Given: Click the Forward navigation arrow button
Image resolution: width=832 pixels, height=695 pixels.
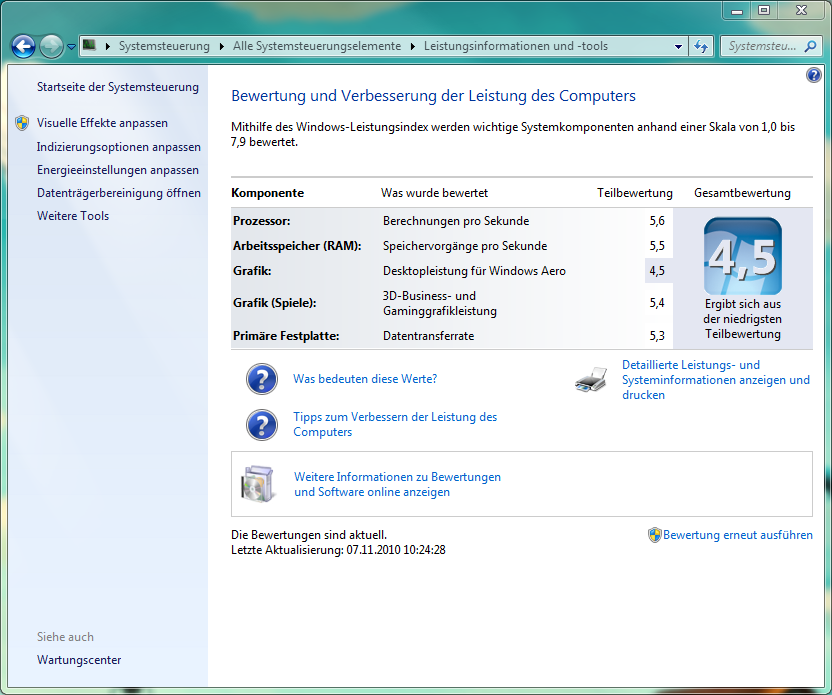Looking at the screenshot, I should point(51,47).
